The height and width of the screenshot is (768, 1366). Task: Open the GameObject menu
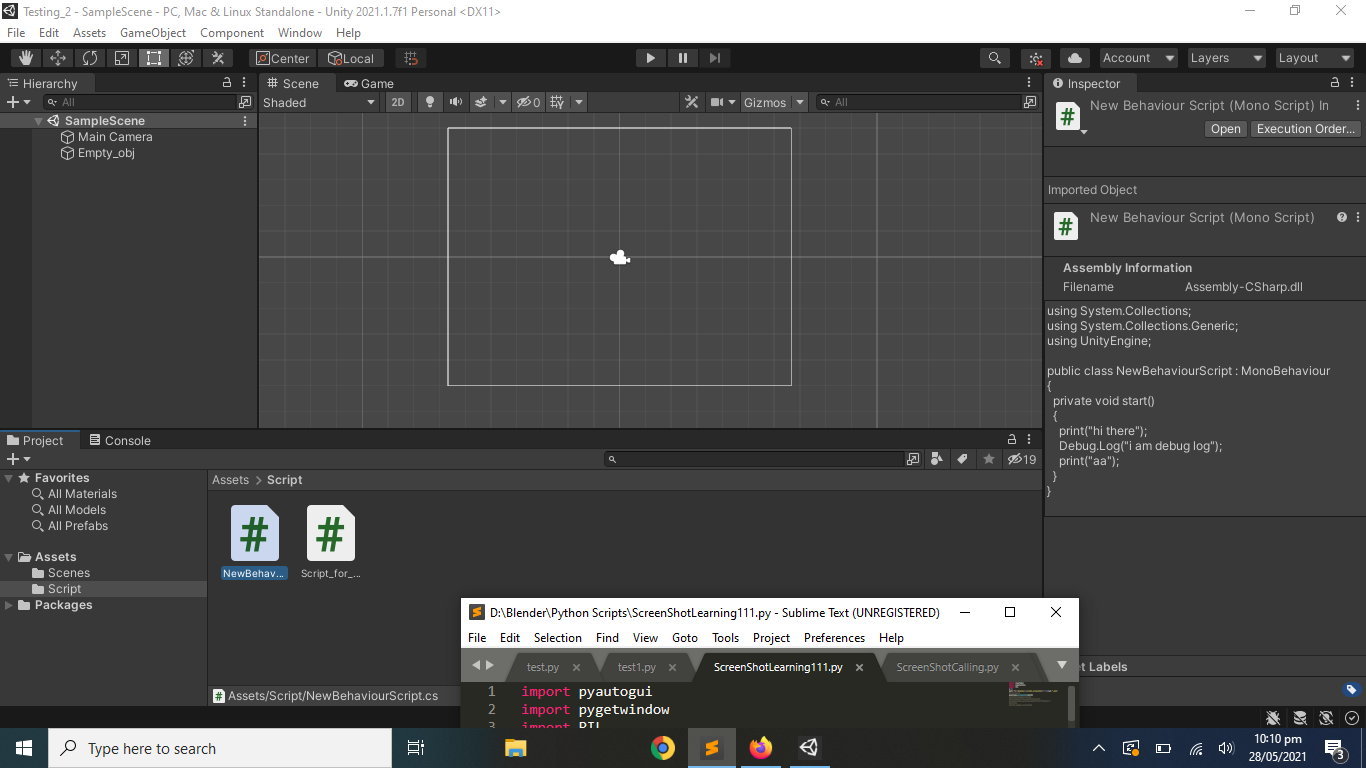point(152,32)
